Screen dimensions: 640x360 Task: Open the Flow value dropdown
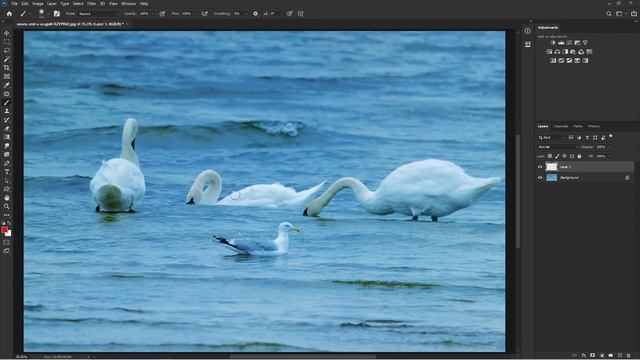(x=195, y=13)
